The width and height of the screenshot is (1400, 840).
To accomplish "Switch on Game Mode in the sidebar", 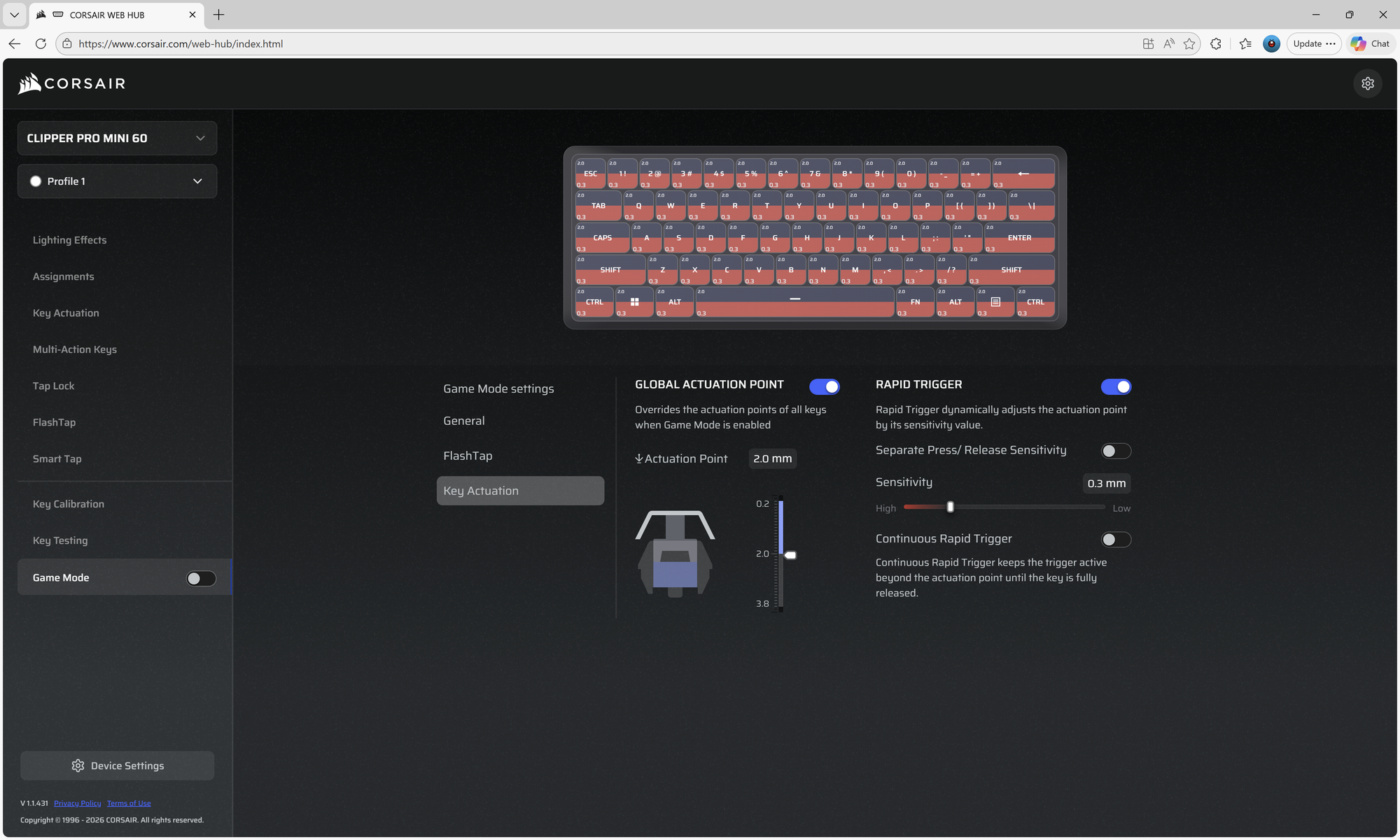I will 201,578.
